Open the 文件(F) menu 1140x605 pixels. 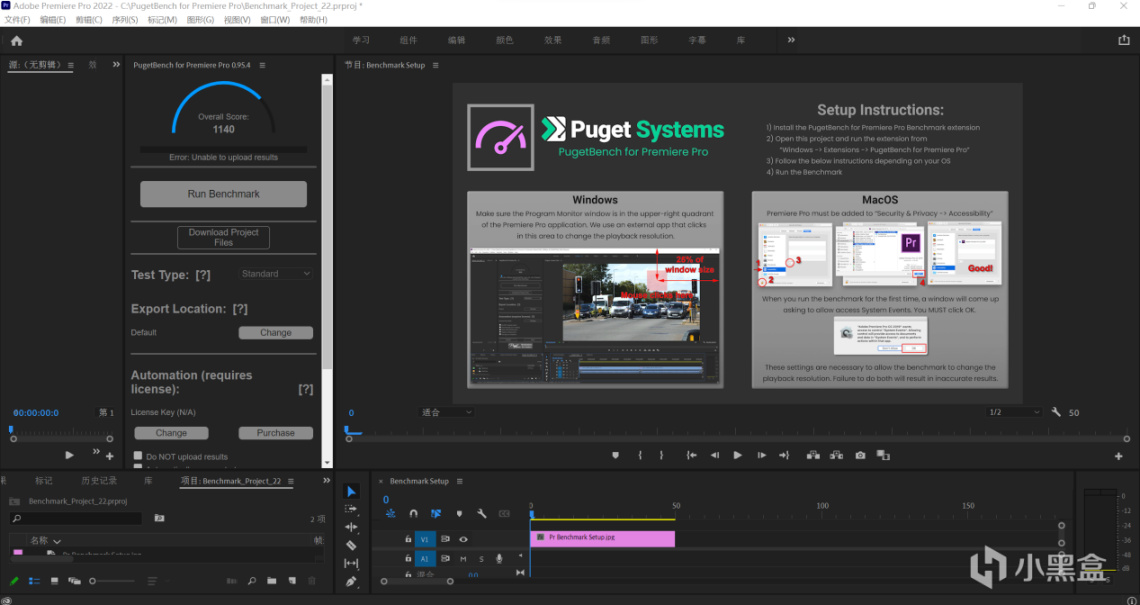click(18, 20)
